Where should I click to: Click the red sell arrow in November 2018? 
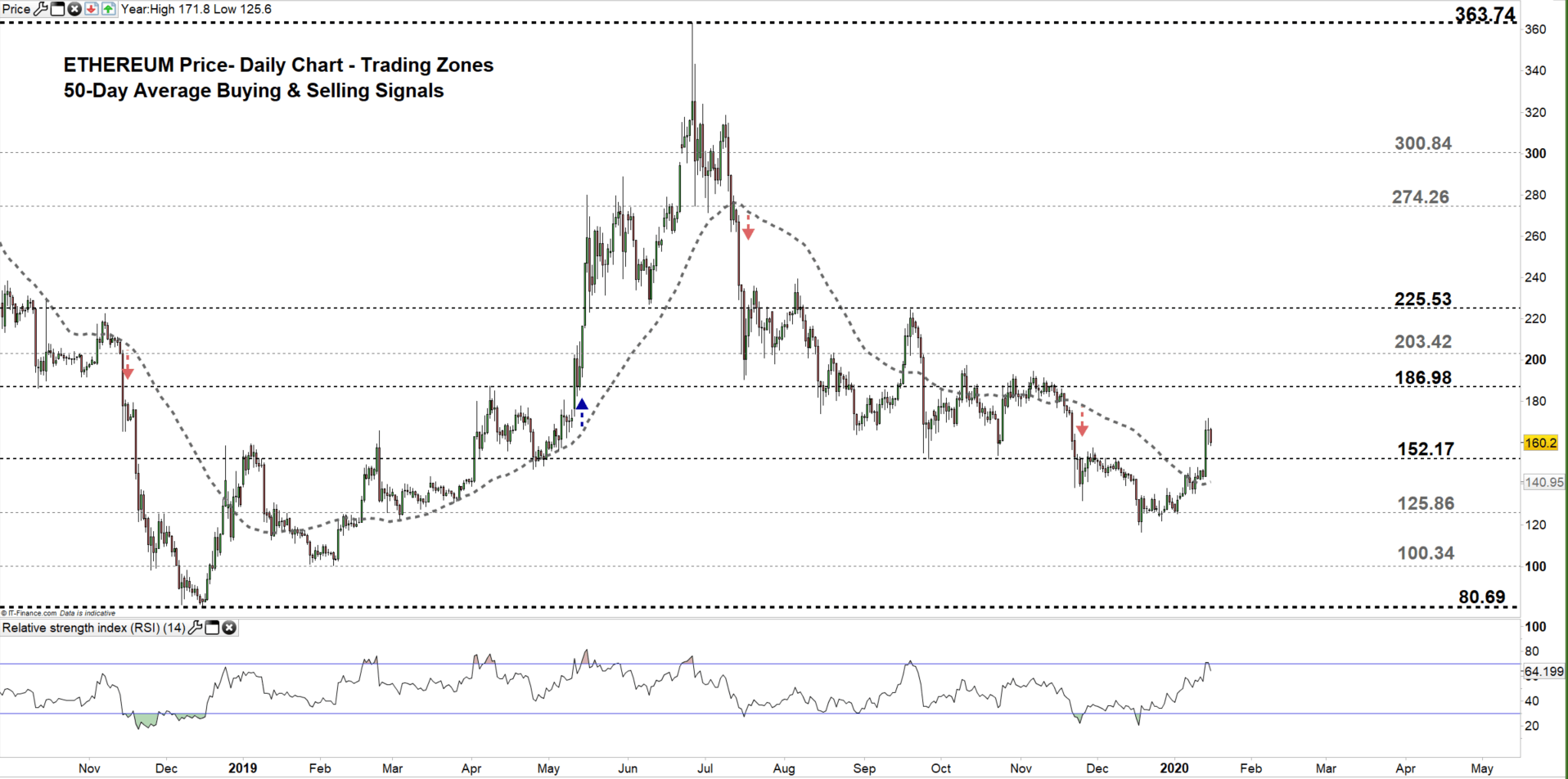tap(128, 367)
